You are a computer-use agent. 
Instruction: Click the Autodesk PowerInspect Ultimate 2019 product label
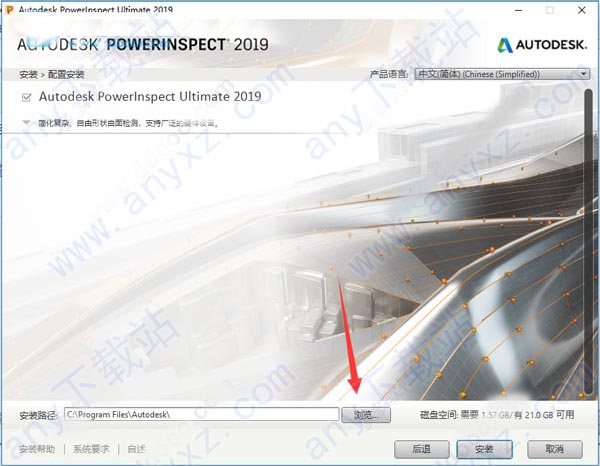(x=150, y=96)
